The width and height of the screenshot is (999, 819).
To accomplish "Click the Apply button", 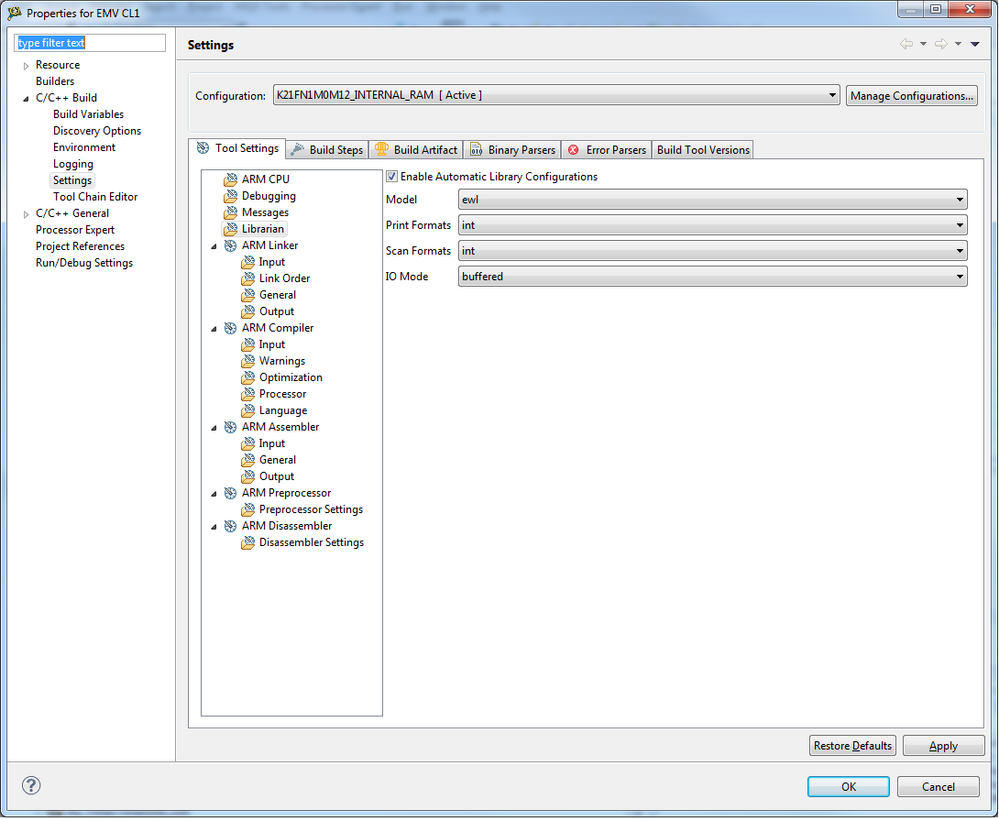I will point(943,746).
